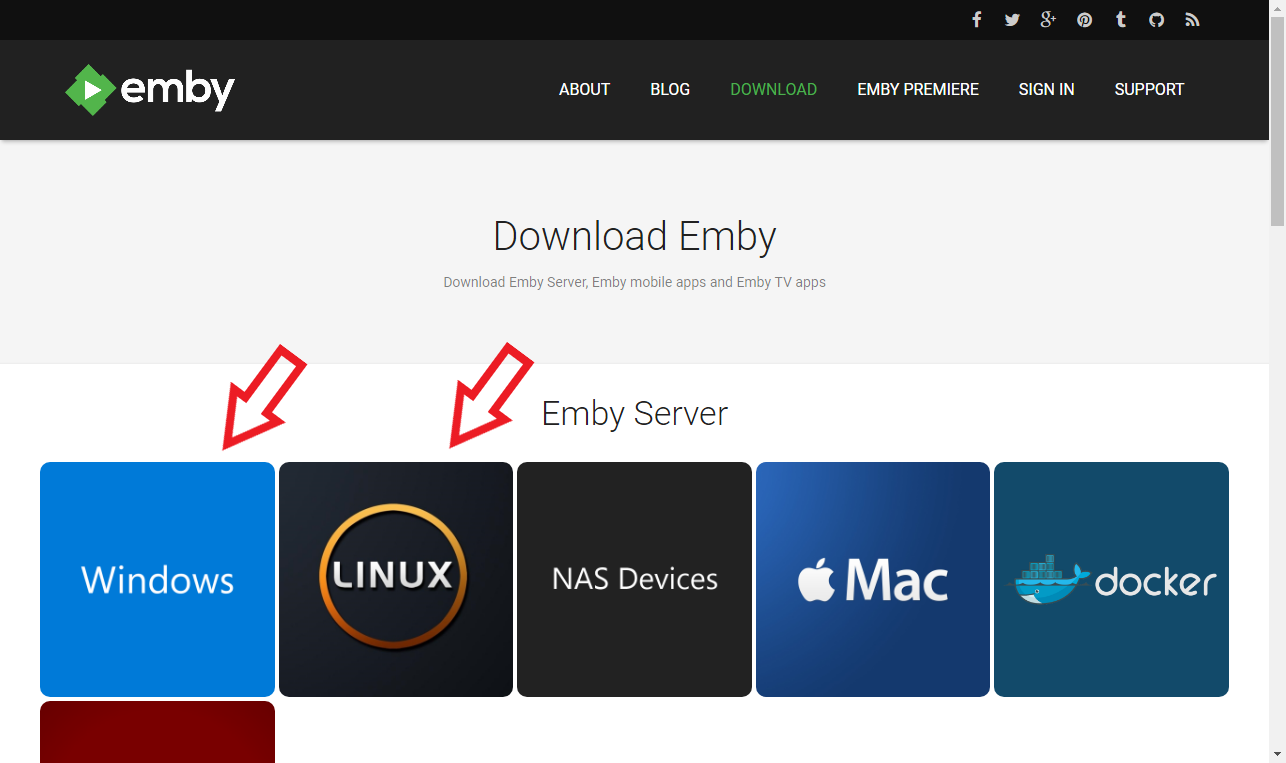Click the scrollbar down arrow
Viewport: 1286px width, 763px height.
(1277, 754)
